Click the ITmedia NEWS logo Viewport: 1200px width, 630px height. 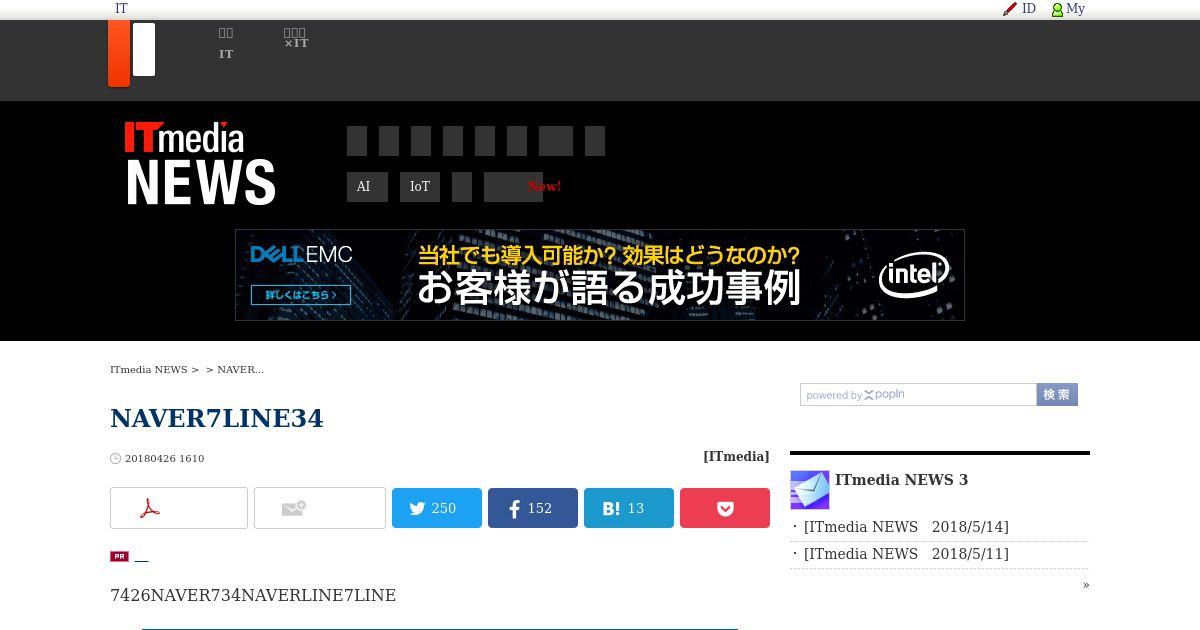pyautogui.click(x=200, y=164)
